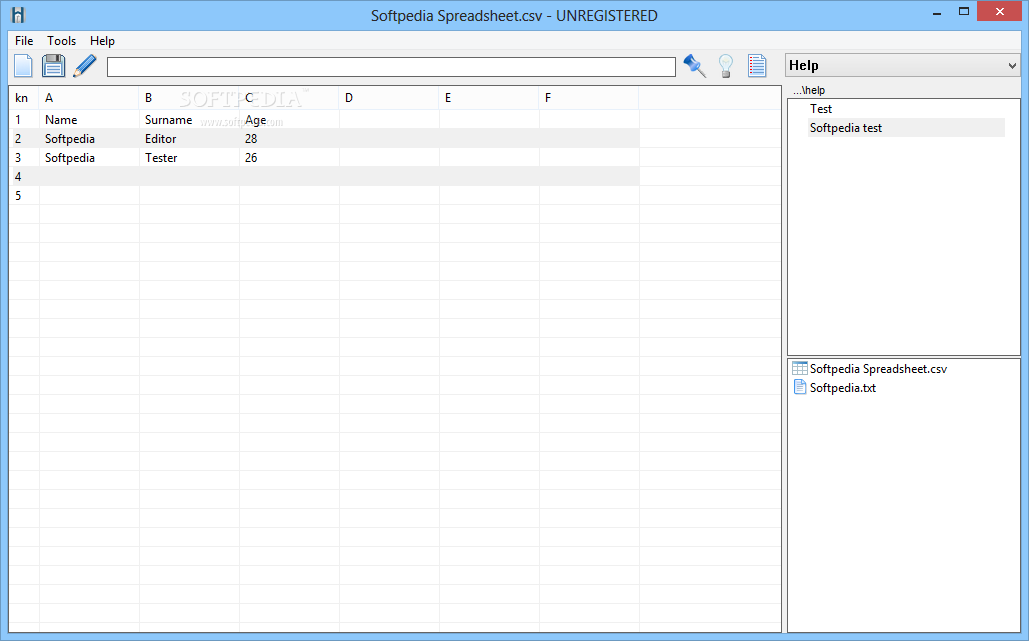
Task: Click column F header
Action: click(x=589, y=98)
